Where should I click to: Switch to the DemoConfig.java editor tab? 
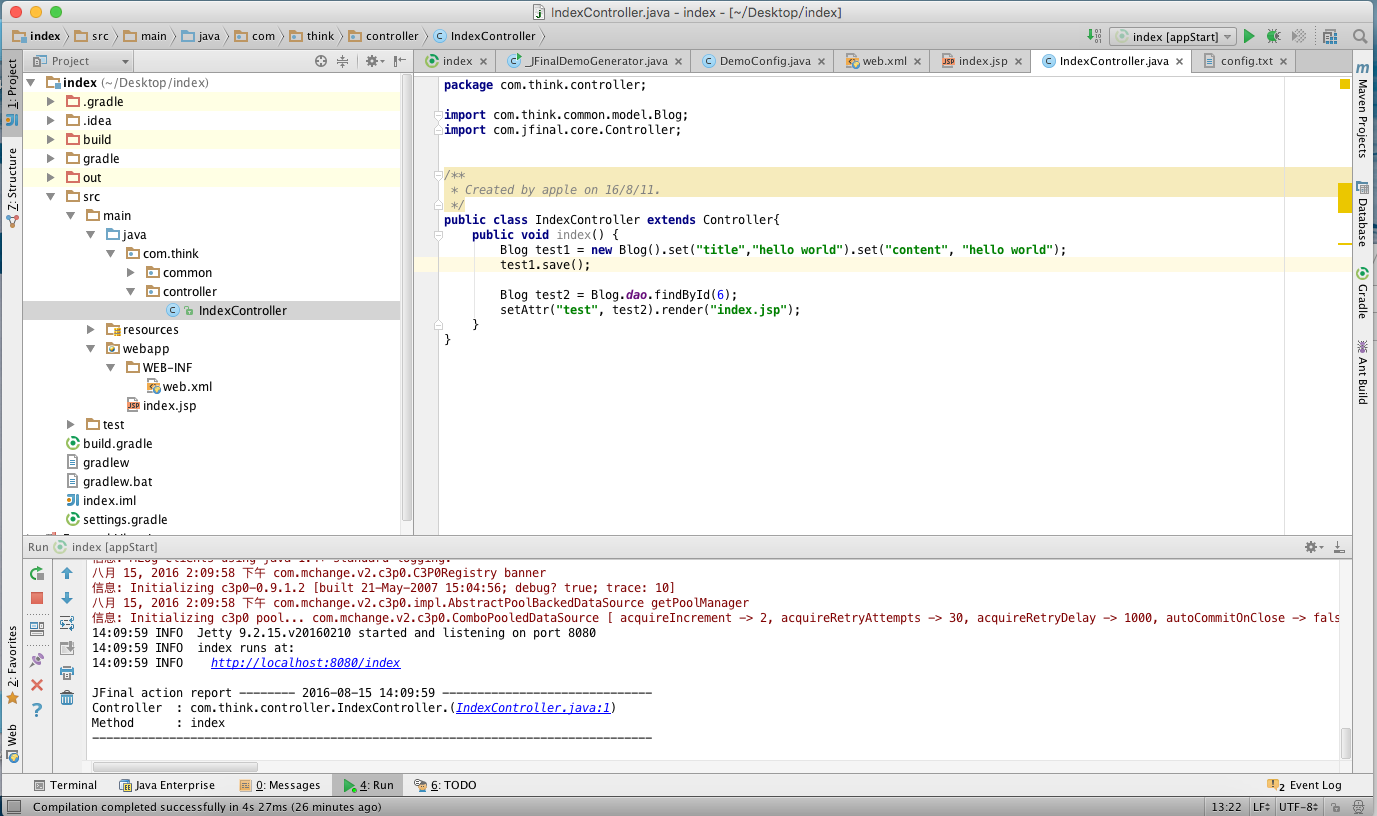coord(764,61)
